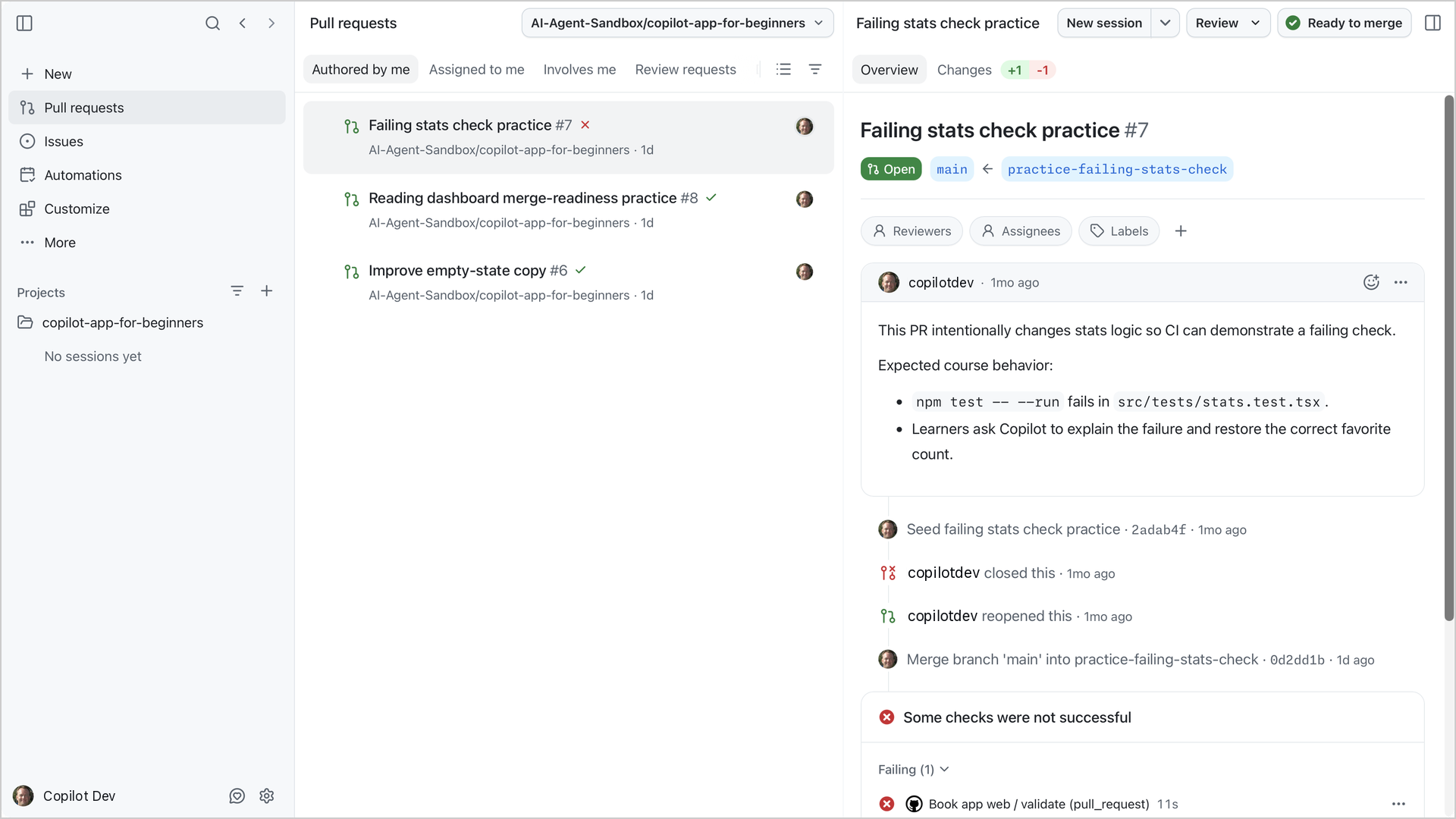Filter the Projects list
Viewport: 1456px width, 819px height.
[237, 291]
